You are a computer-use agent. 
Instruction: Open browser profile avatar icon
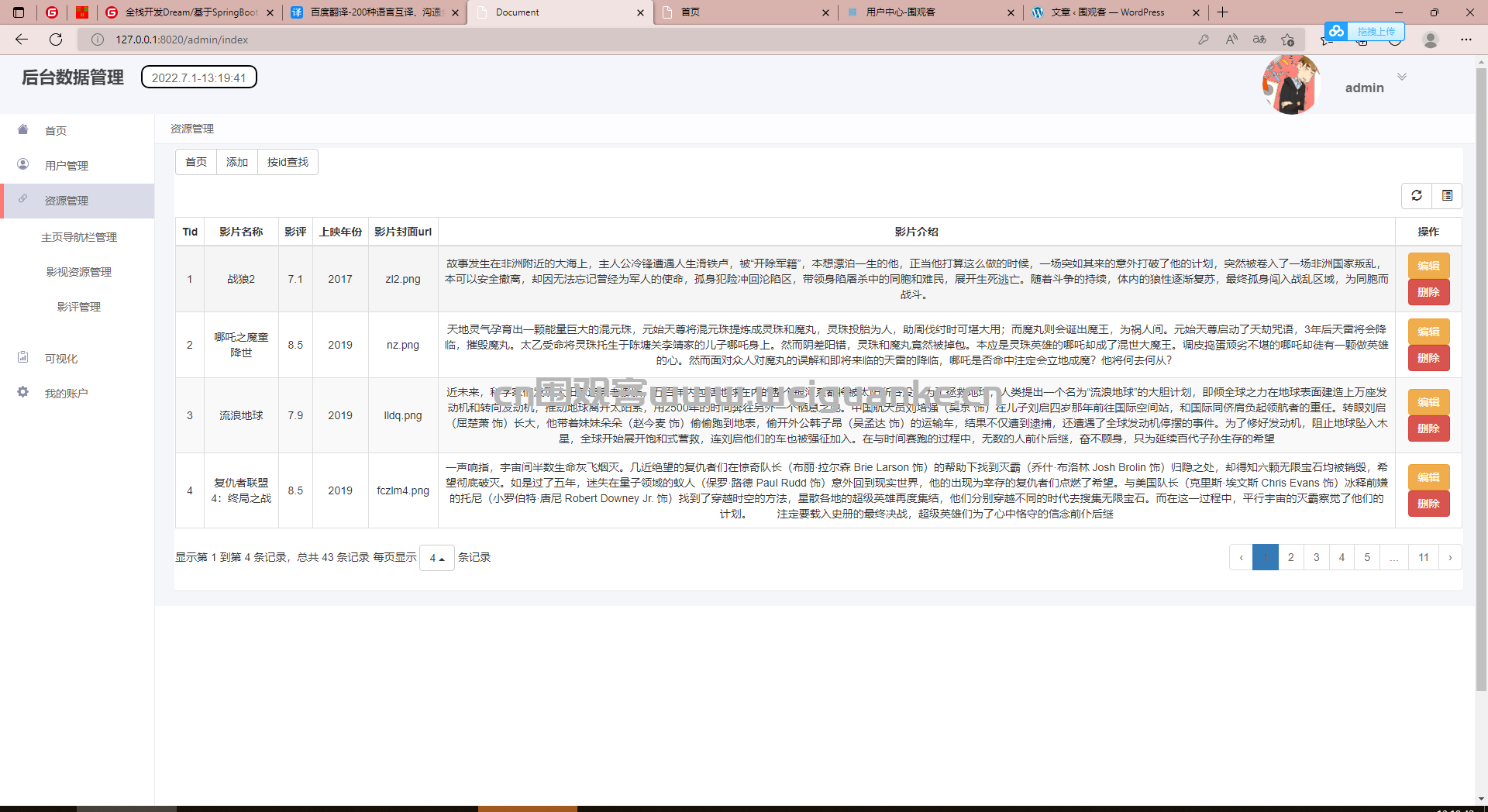1431,40
